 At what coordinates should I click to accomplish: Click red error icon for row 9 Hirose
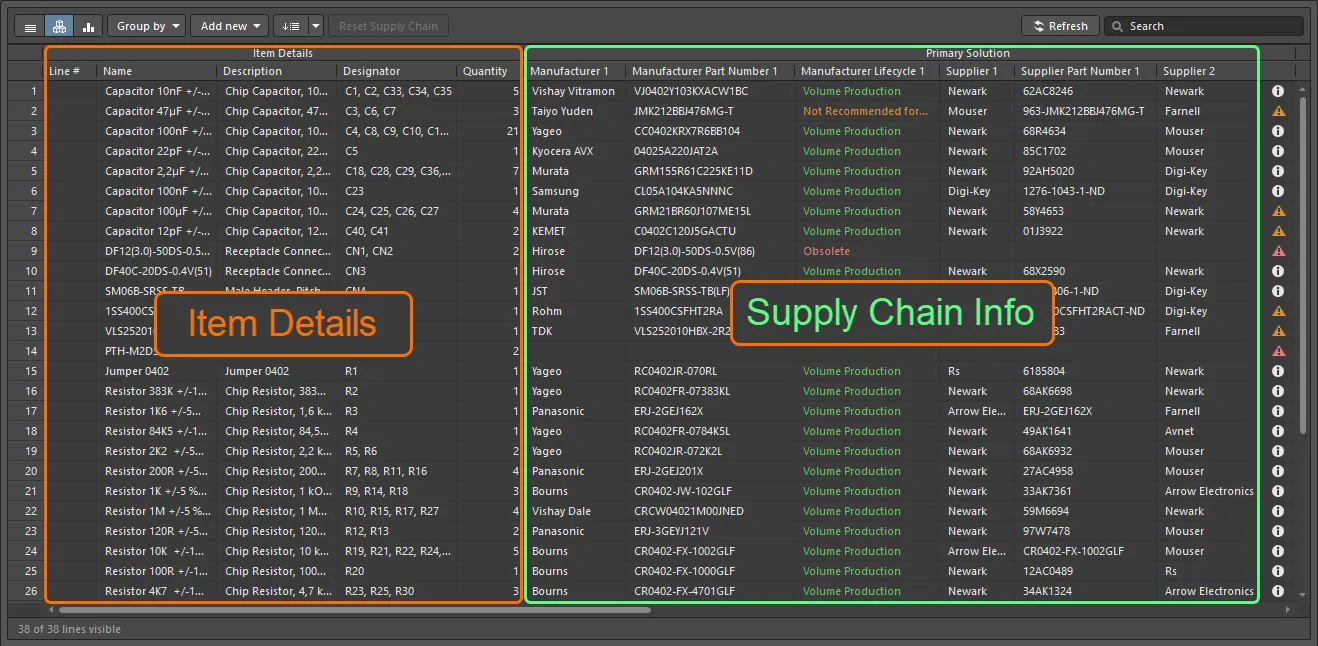pos(1278,251)
